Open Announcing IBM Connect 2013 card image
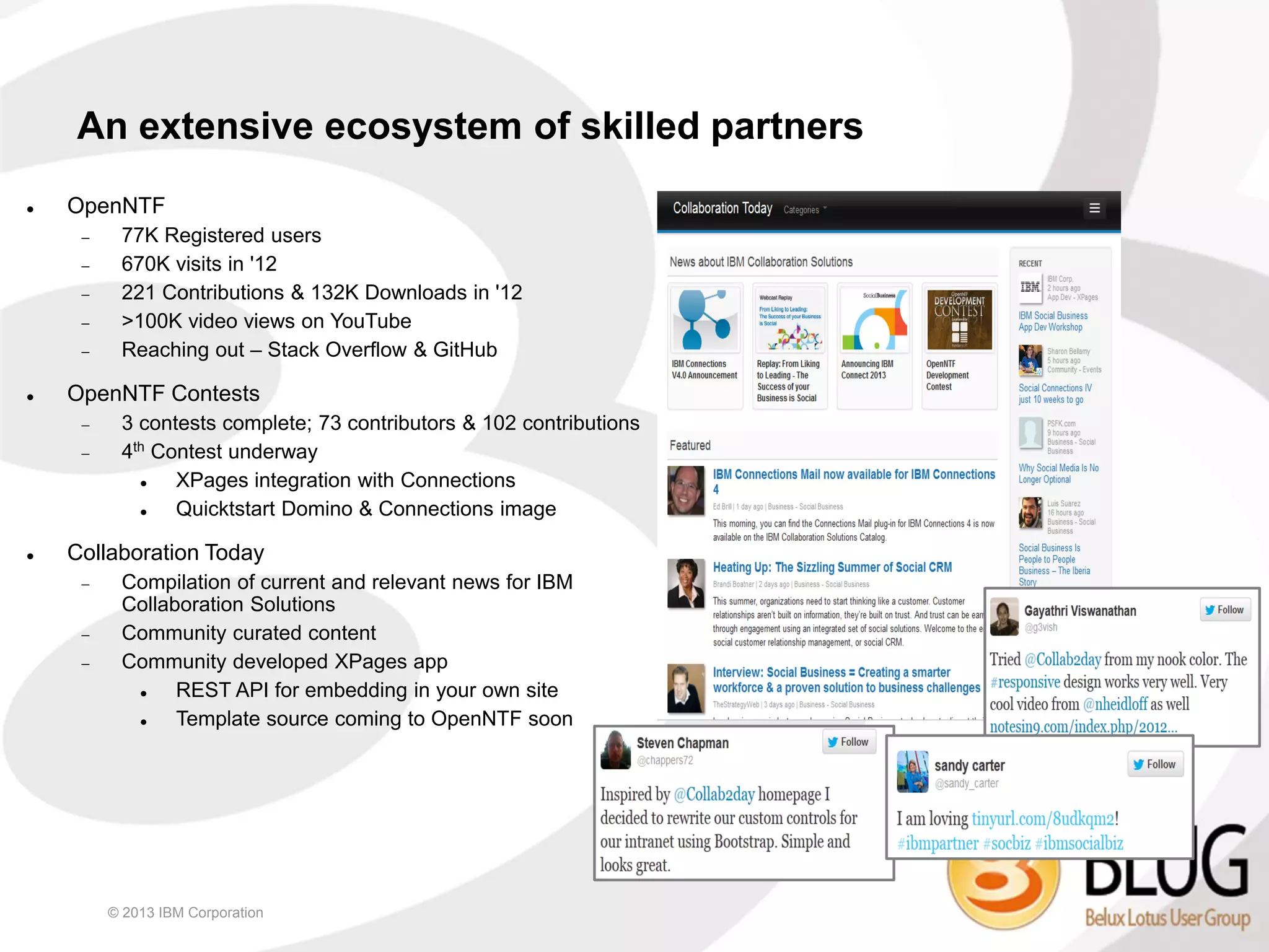Screen dimensions: 1269x952 [x=874, y=319]
